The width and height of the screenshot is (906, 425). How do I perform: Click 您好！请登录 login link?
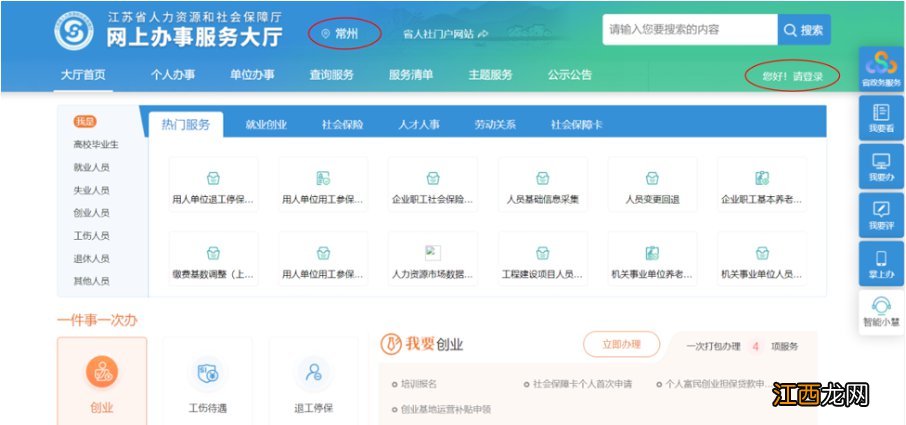tap(792, 76)
